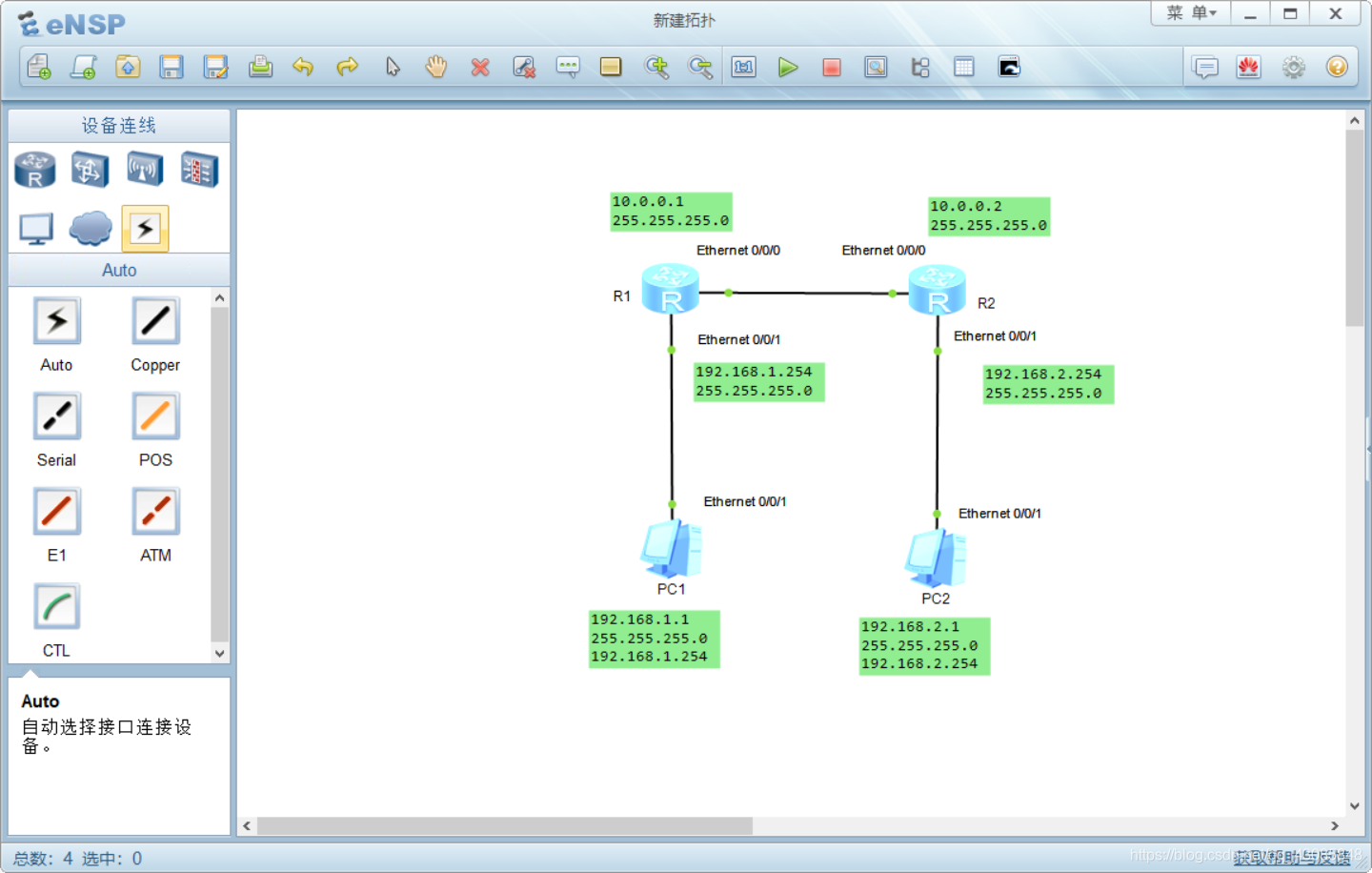Click canvas vertical scroll up arrow

tap(1355, 121)
